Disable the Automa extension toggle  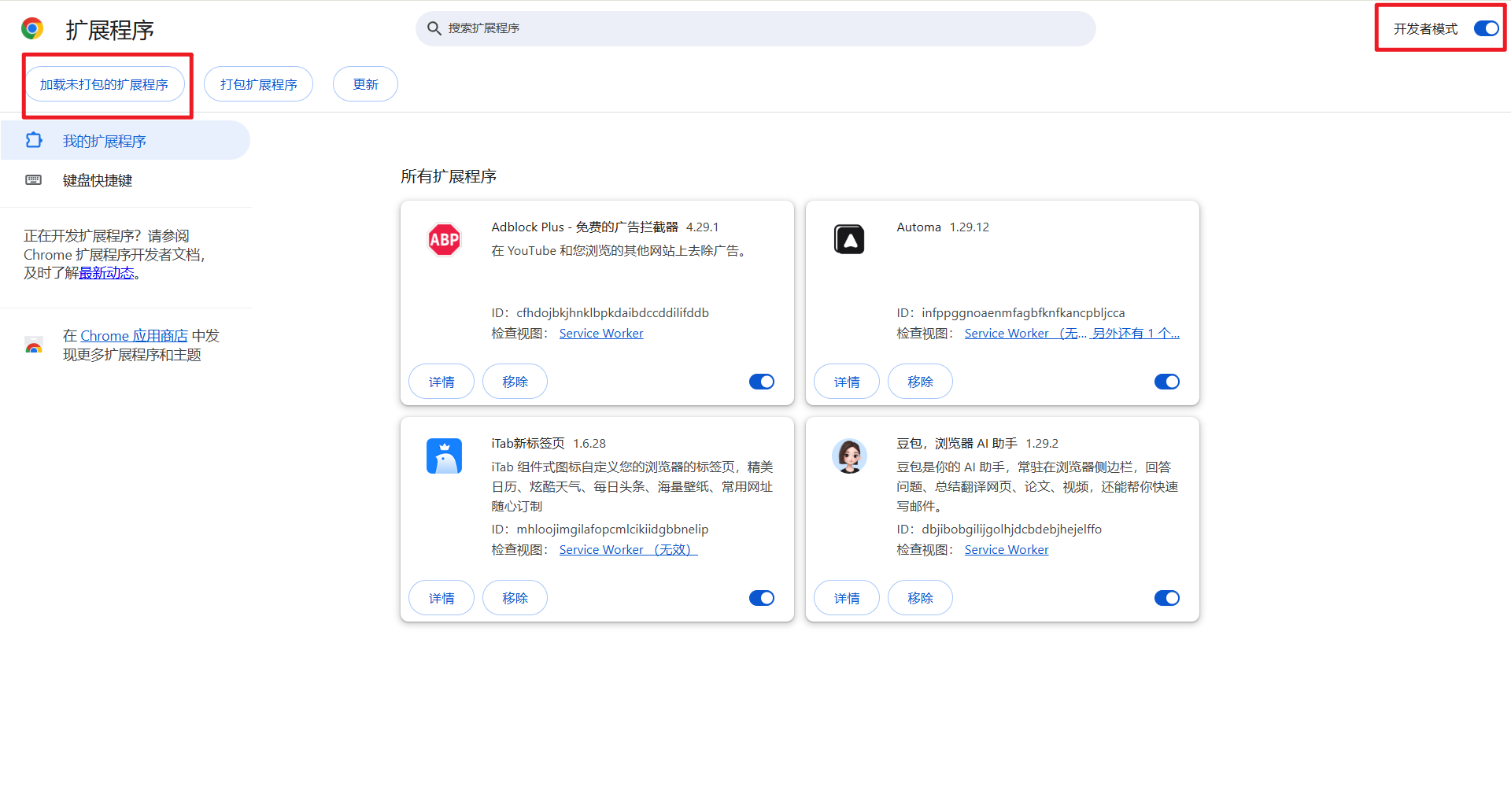[x=1166, y=382]
